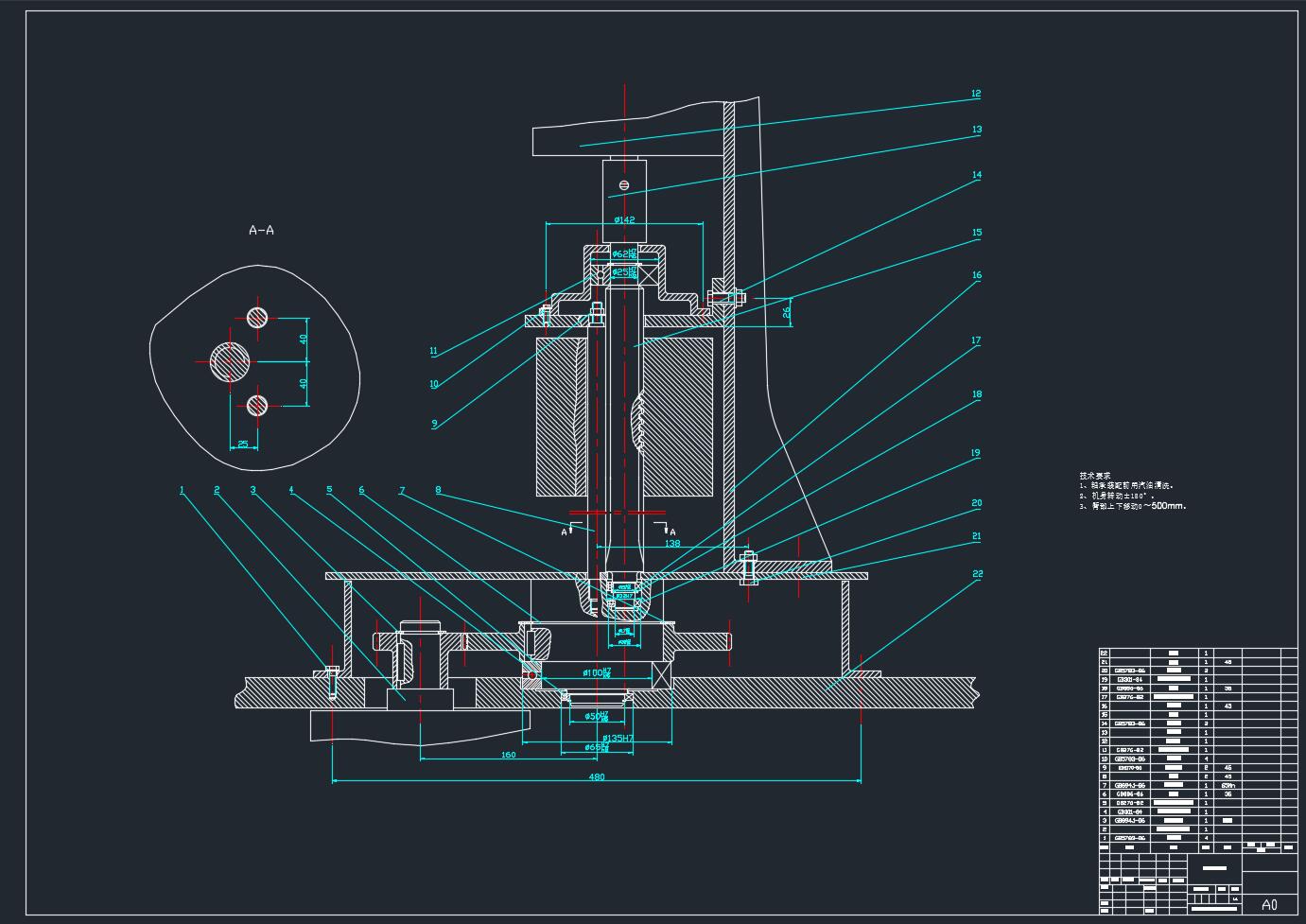Image resolution: width=1306 pixels, height=924 pixels.
Task: Click the A0 sheet size label
Action: click(x=1269, y=905)
